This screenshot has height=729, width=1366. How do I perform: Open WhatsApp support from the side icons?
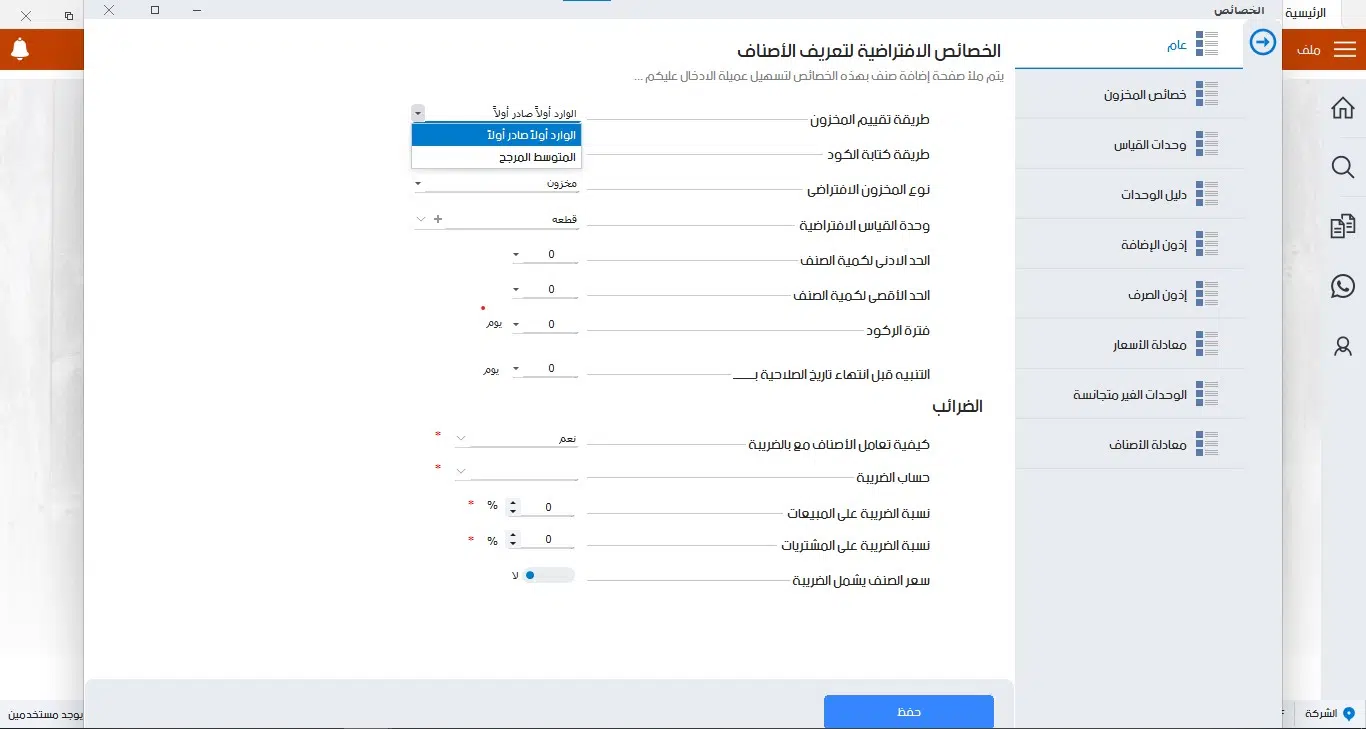tap(1342, 286)
